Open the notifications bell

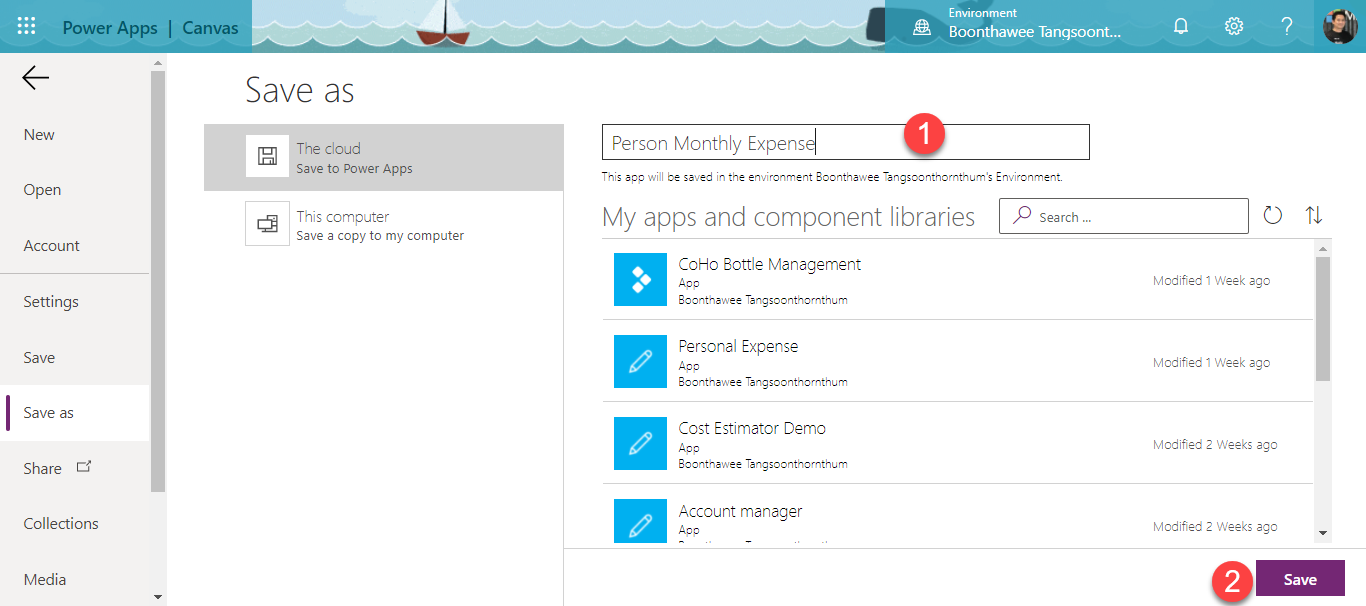click(x=1181, y=27)
